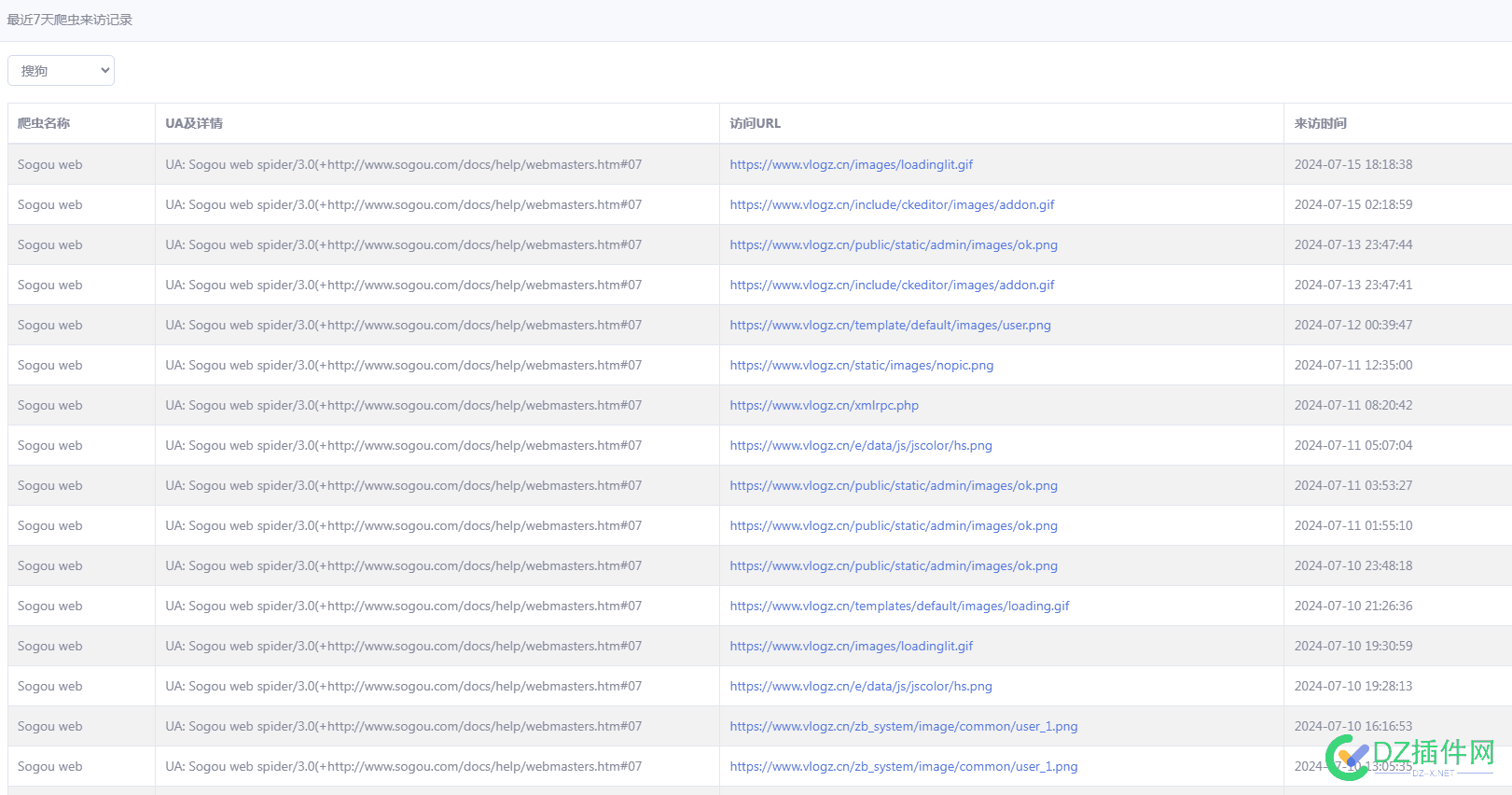Select timestamp 2024-07-12 00:39:47
The height and width of the screenshot is (795, 1512).
coord(1353,325)
